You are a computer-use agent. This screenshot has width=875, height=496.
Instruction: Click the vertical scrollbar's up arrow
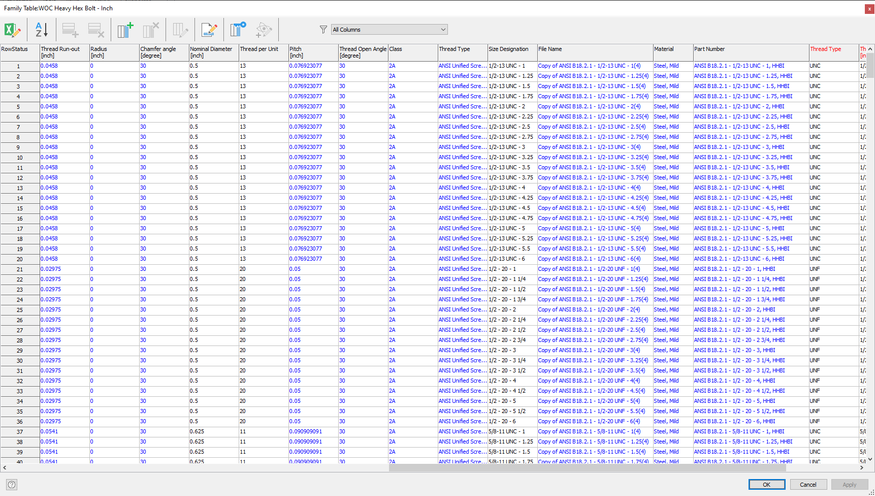[871, 49]
